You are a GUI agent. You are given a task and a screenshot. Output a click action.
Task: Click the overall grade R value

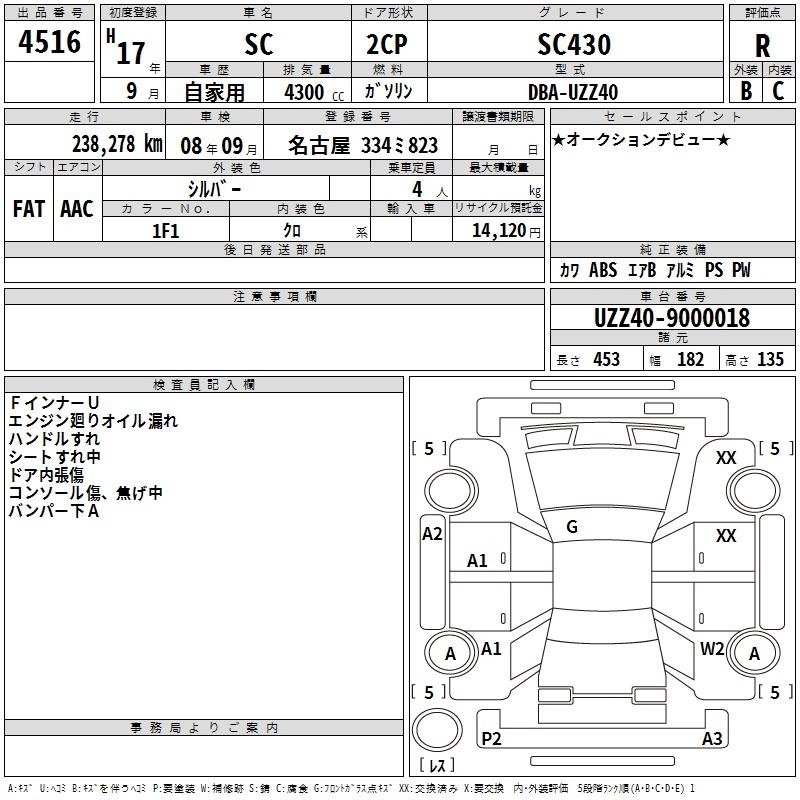(x=762, y=46)
